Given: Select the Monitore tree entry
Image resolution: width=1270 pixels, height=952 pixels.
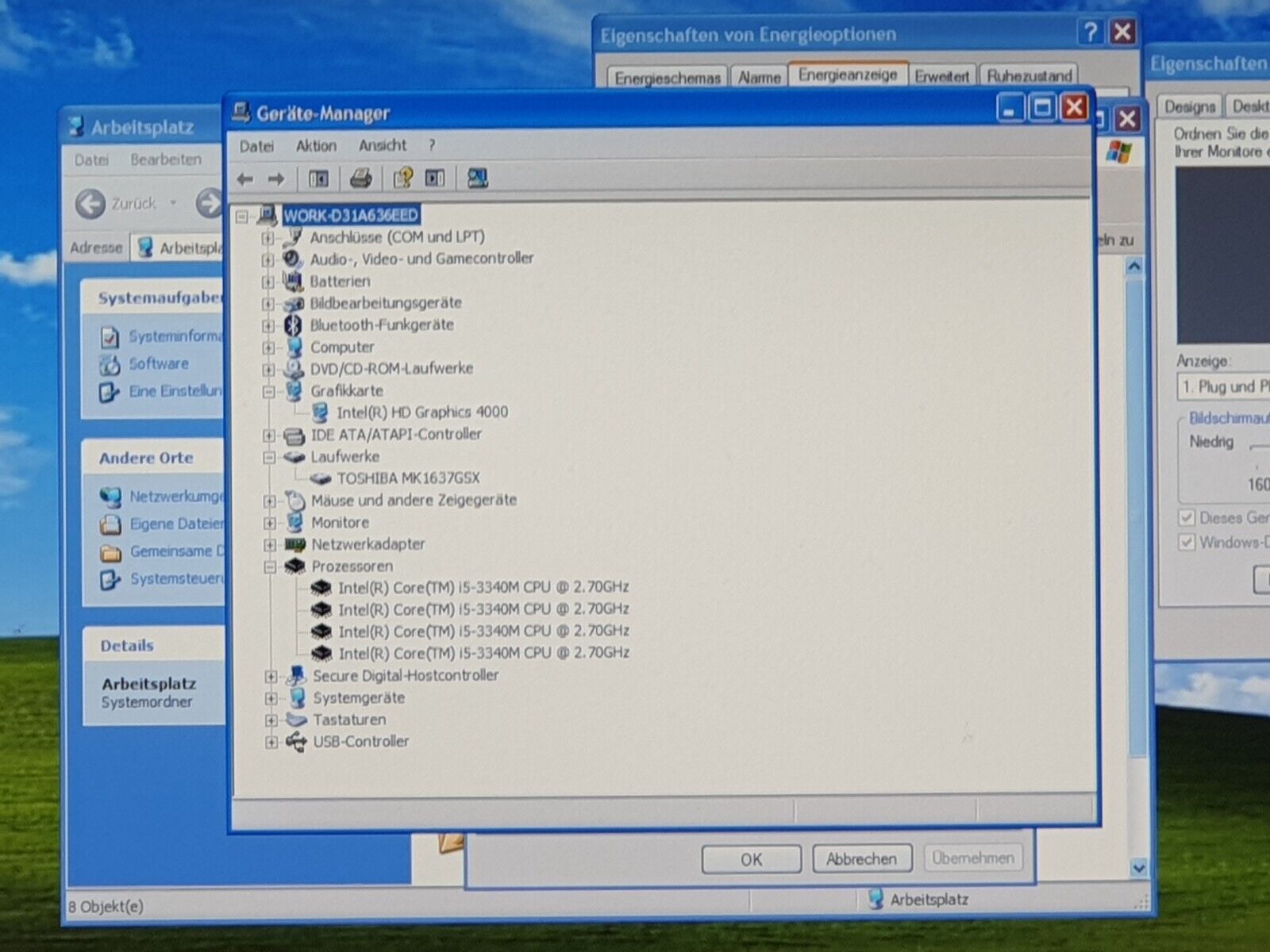Looking at the screenshot, I should 340,523.
